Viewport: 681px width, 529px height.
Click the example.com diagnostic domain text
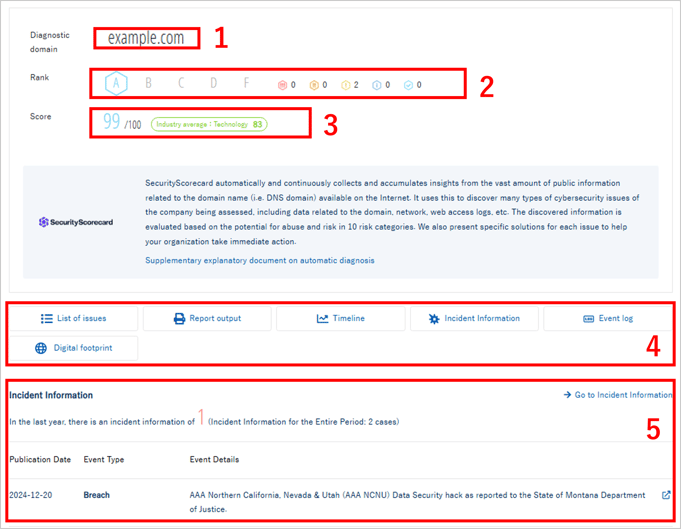click(x=146, y=39)
